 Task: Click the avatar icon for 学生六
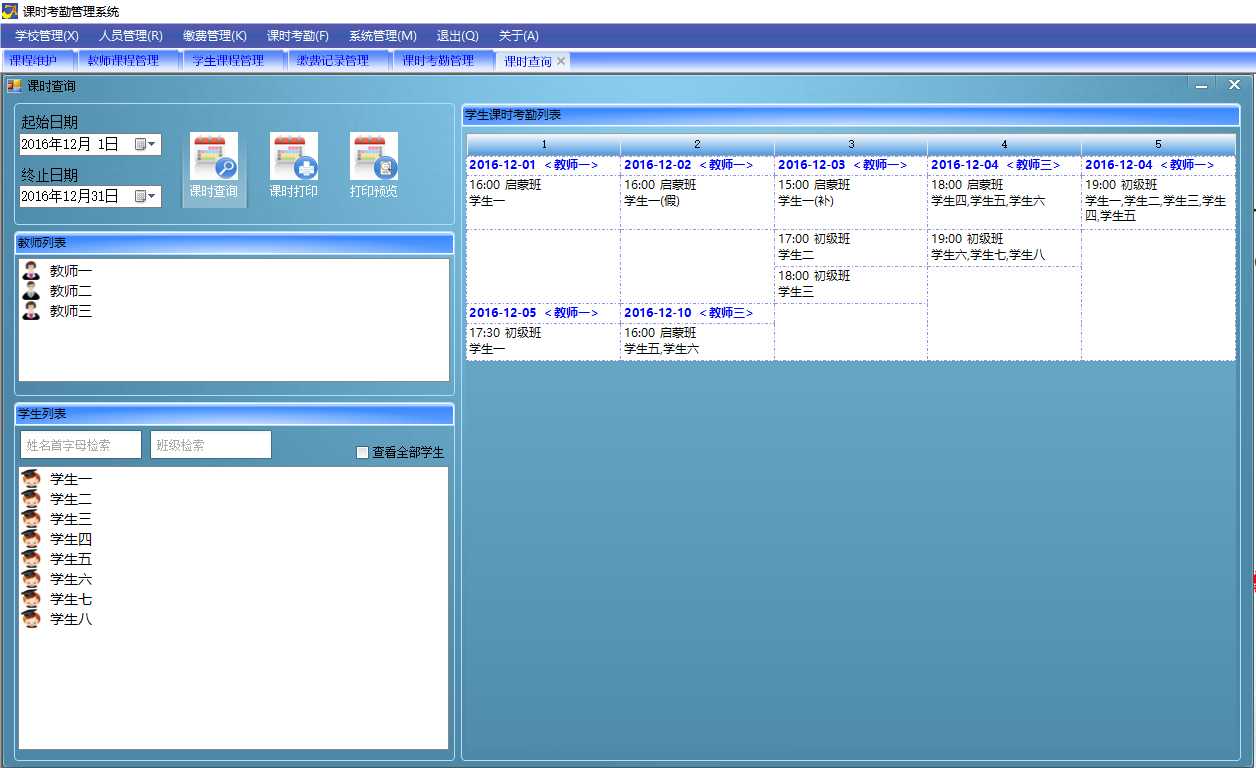tap(31, 579)
